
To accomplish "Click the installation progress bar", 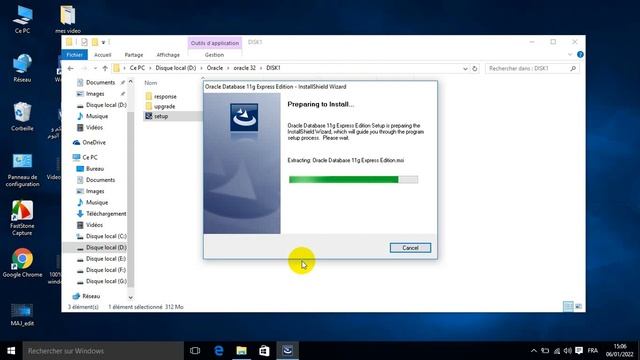I will [x=353, y=180].
